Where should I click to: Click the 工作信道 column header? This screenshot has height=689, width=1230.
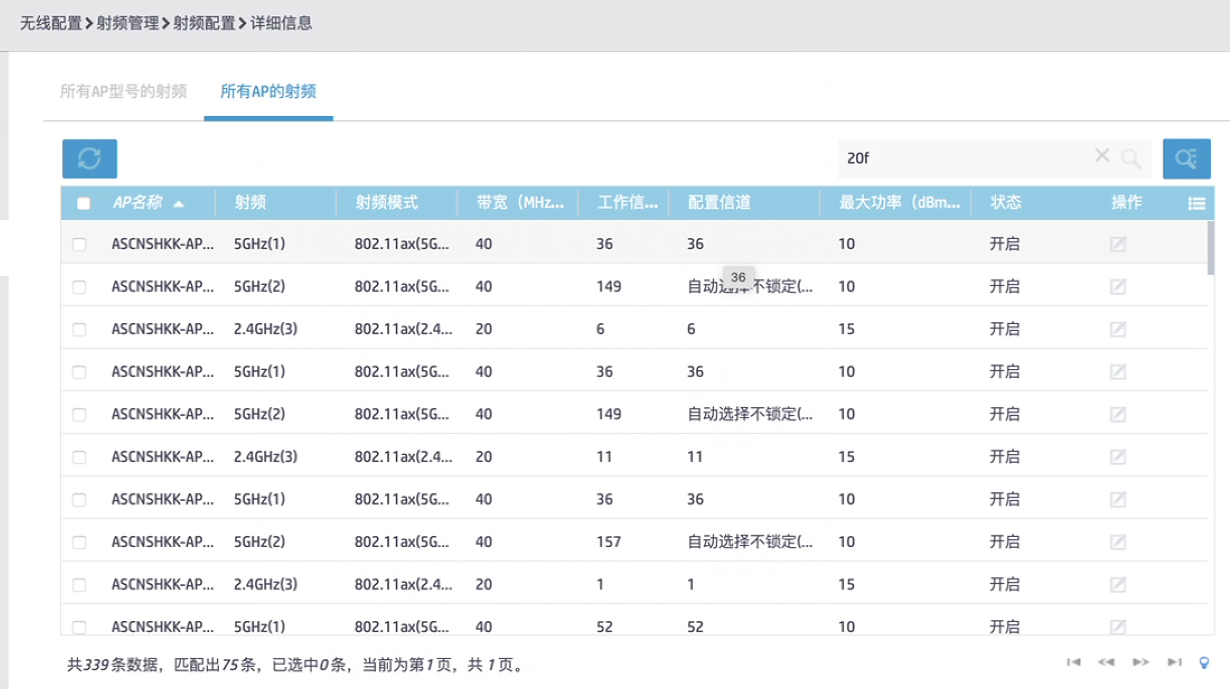click(x=628, y=202)
